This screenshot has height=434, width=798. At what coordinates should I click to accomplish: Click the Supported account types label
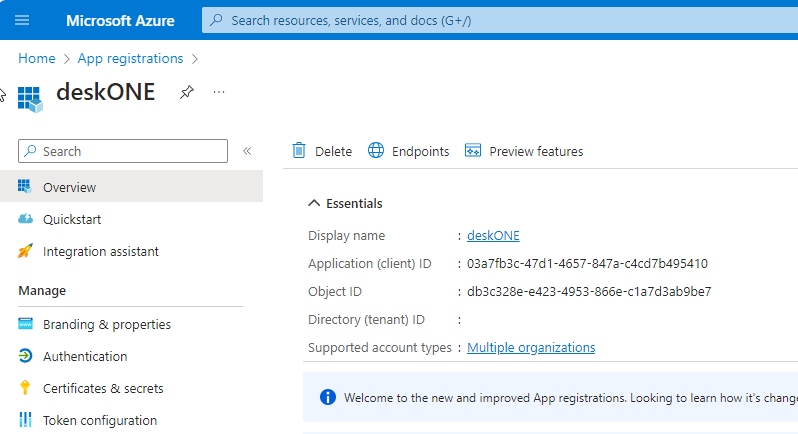[380, 348]
